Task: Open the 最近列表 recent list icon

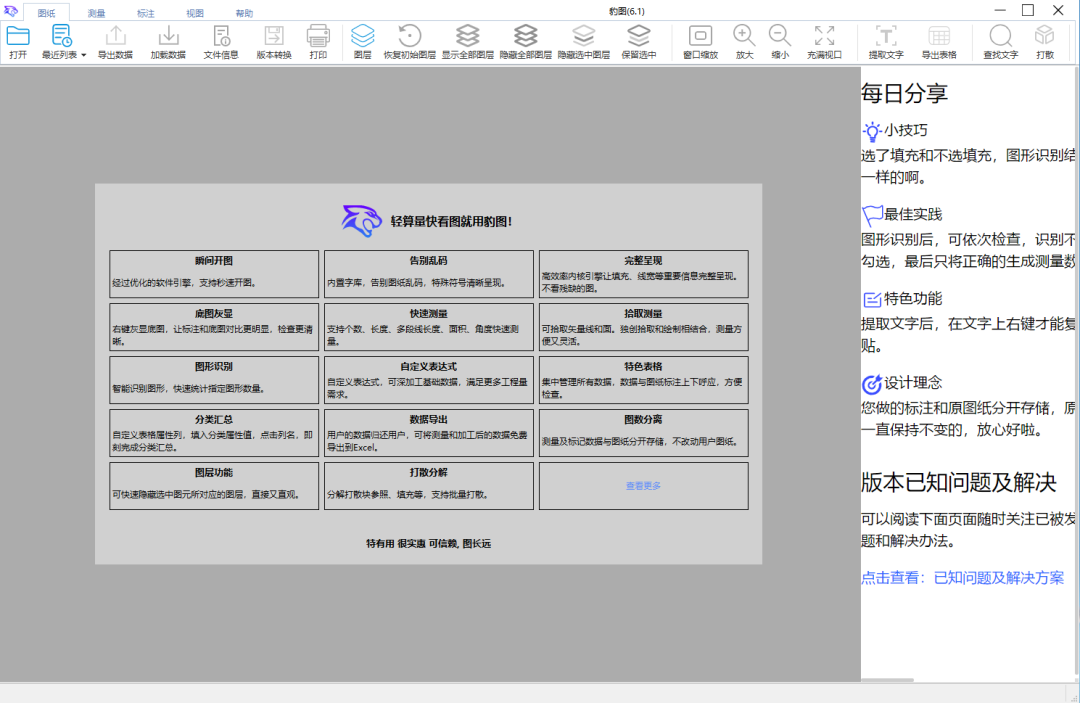Action: click(x=60, y=42)
